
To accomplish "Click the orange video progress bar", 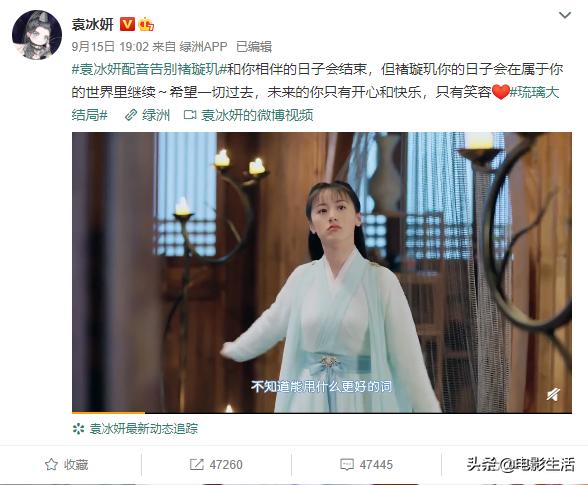I will [108, 412].
